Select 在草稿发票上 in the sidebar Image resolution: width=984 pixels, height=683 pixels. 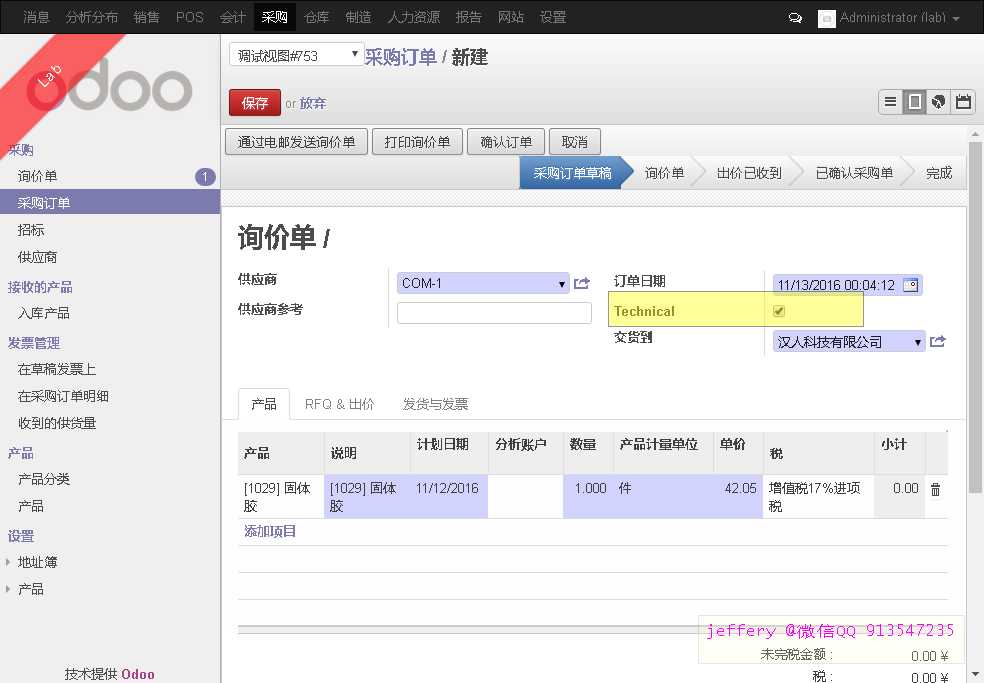56,369
